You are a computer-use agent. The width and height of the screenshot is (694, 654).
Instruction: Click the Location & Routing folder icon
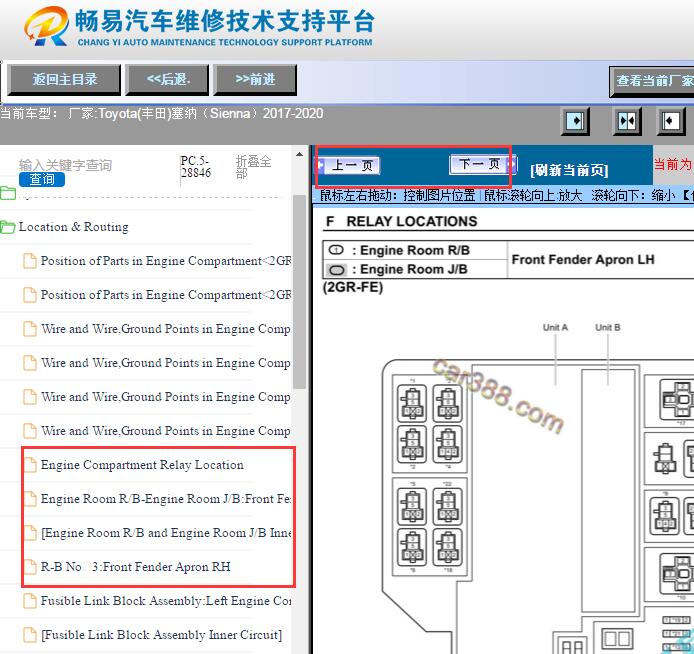pyautogui.click(x=8, y=227)
